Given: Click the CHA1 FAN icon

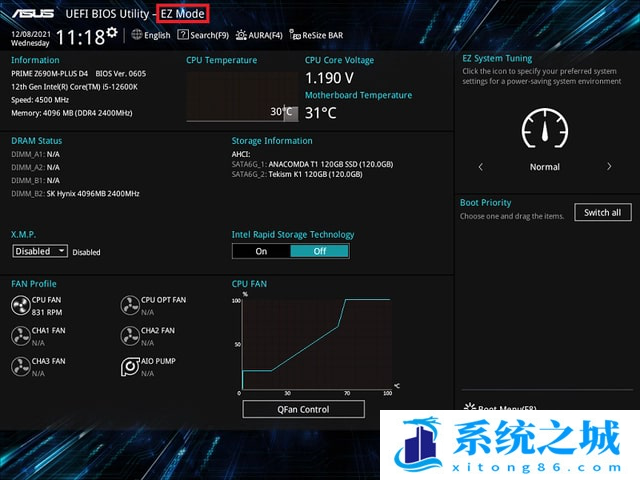Looking at the screenshot, I should point(20,336).
